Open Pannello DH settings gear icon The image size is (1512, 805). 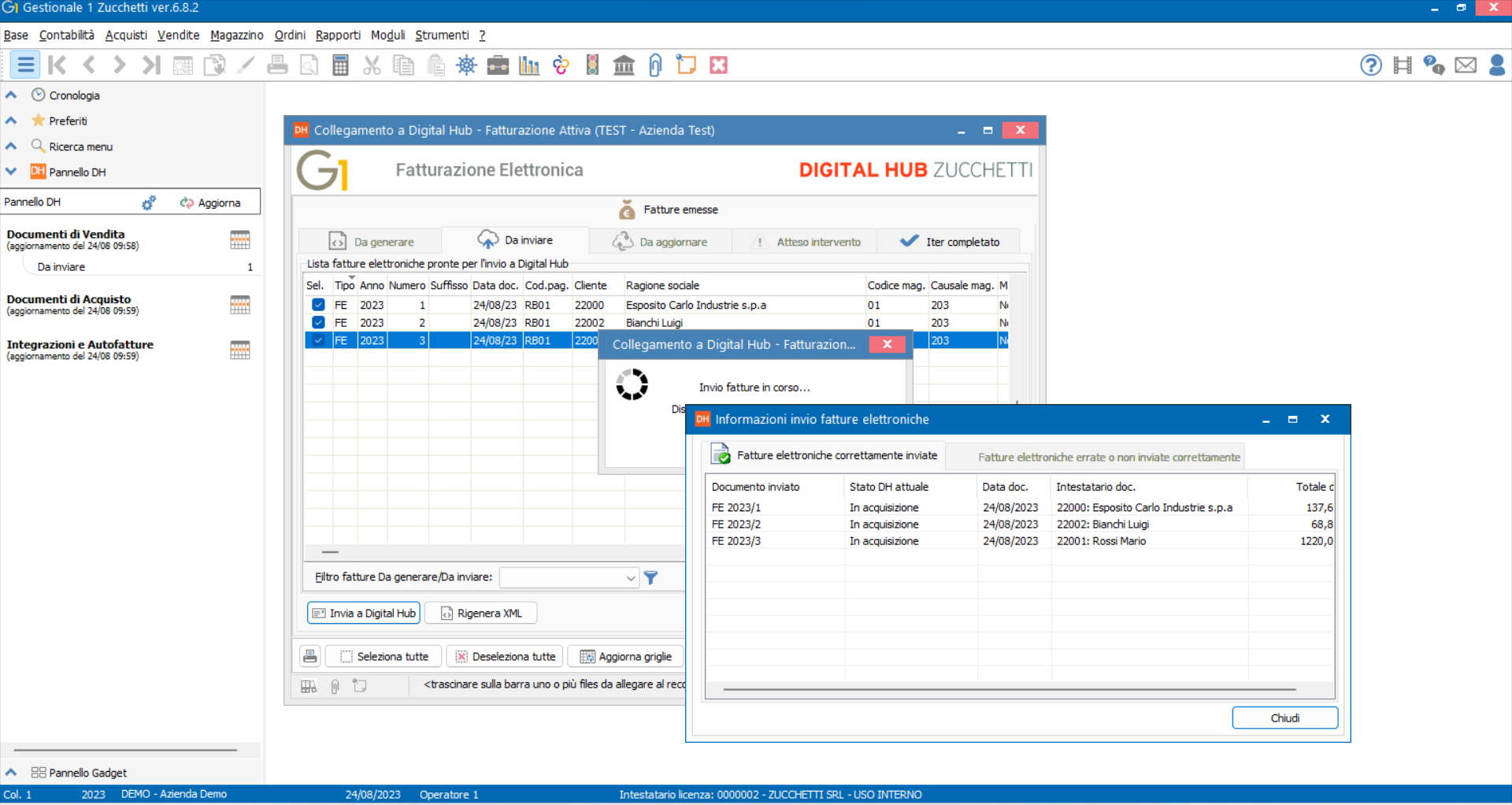[x=149, y=202]
